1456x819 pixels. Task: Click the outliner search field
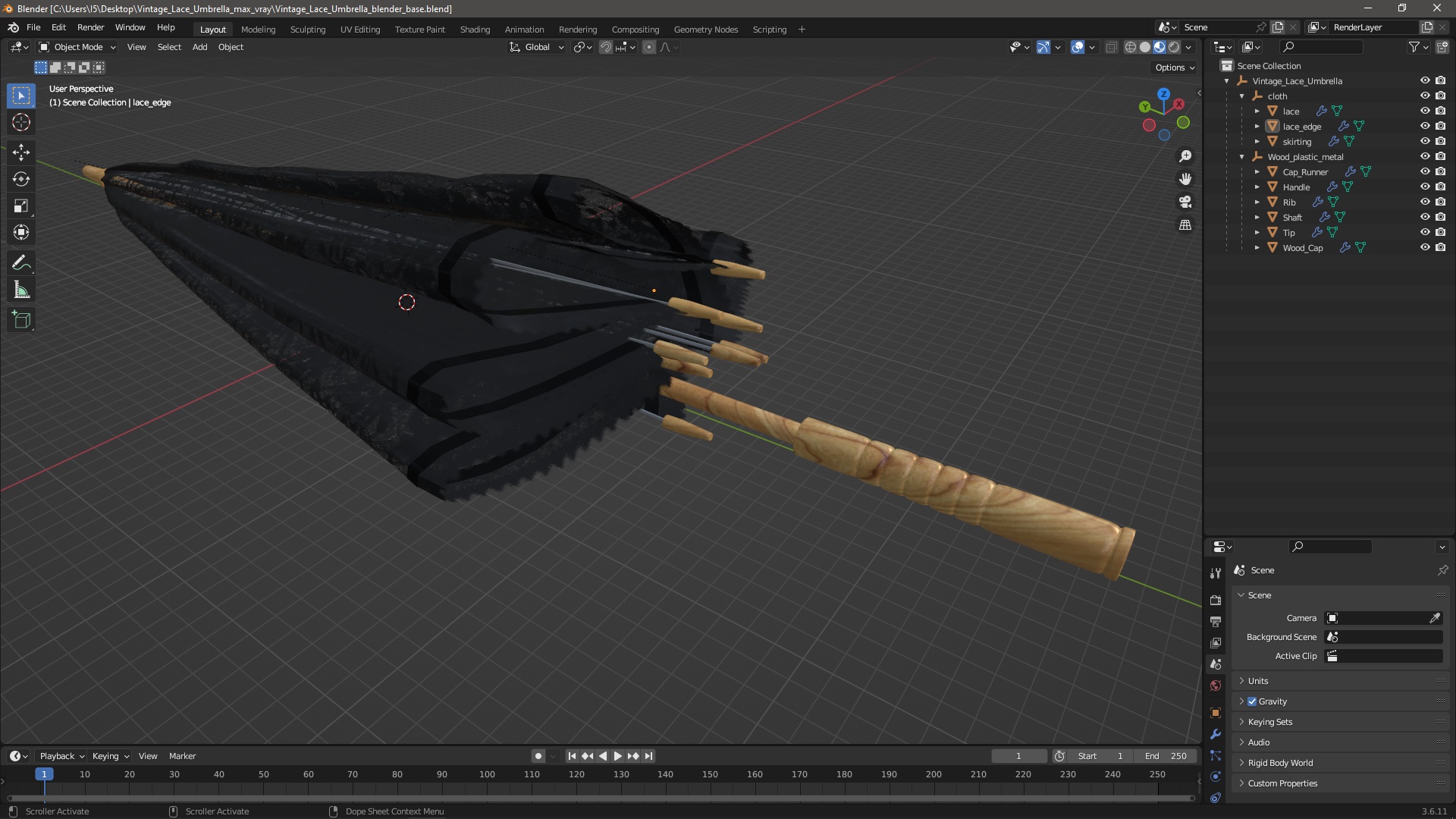point(1319,47)
